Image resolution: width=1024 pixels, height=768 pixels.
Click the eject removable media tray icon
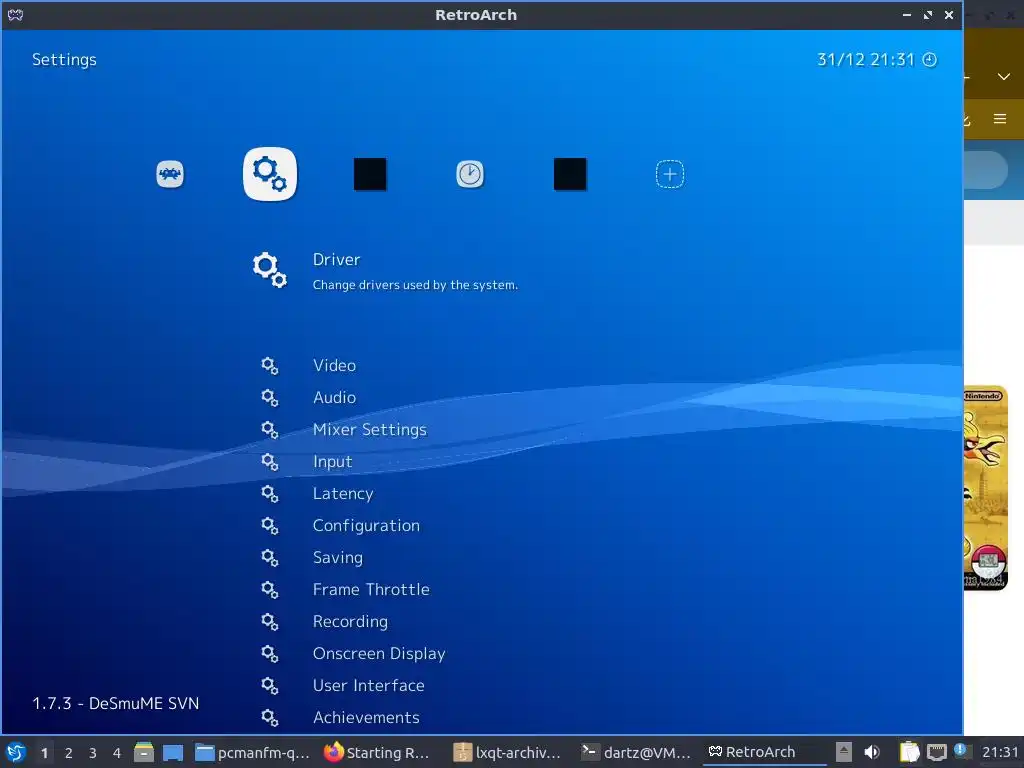point(844,753)
